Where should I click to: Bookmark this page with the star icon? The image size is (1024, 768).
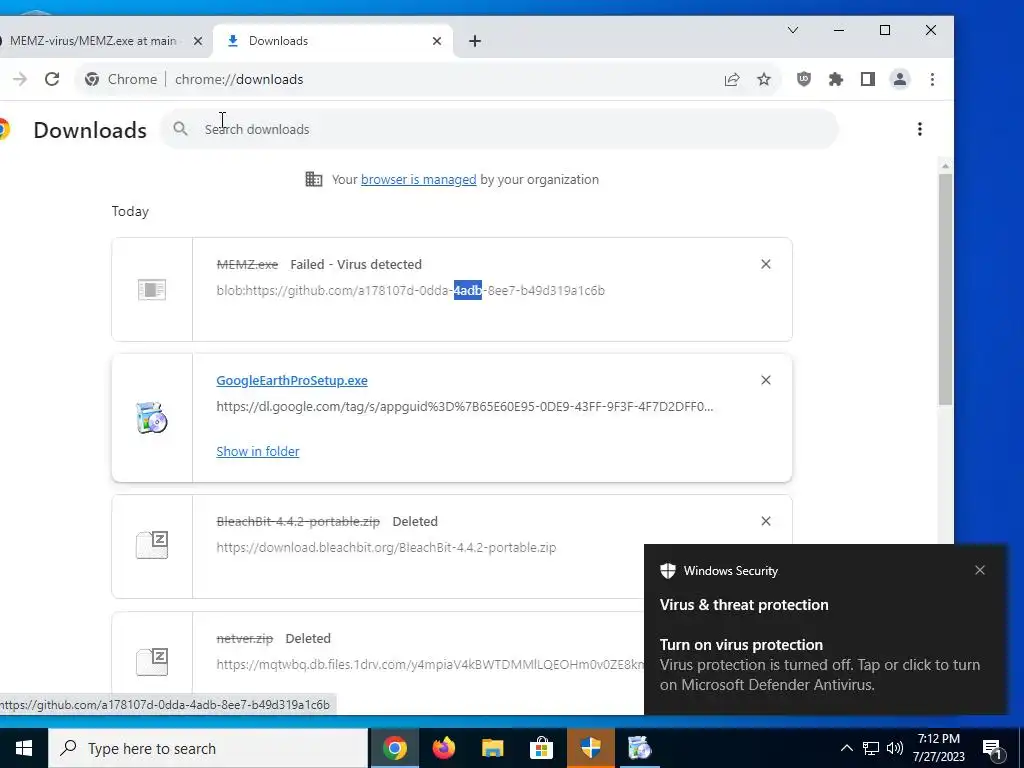tap(763, 79)
